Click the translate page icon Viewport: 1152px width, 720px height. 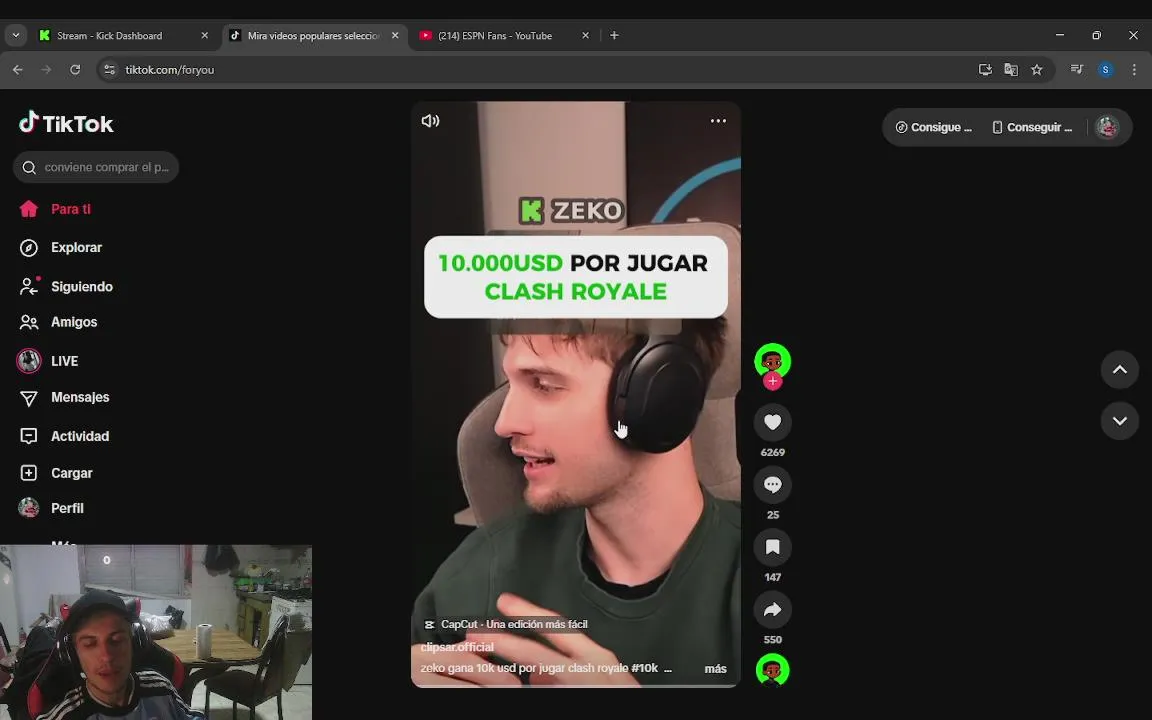pyautogui.click(x=1011, y=70)
